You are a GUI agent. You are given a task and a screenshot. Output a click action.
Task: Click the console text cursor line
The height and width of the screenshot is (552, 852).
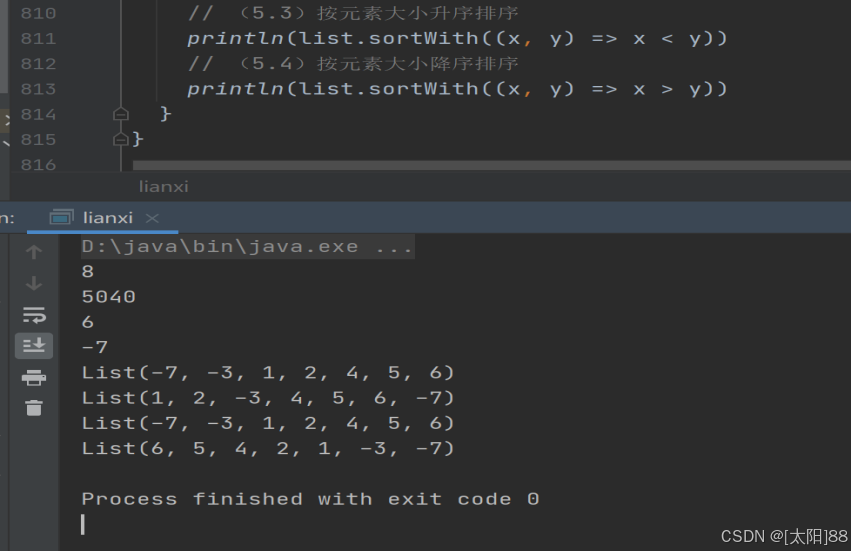coord(83,525)
